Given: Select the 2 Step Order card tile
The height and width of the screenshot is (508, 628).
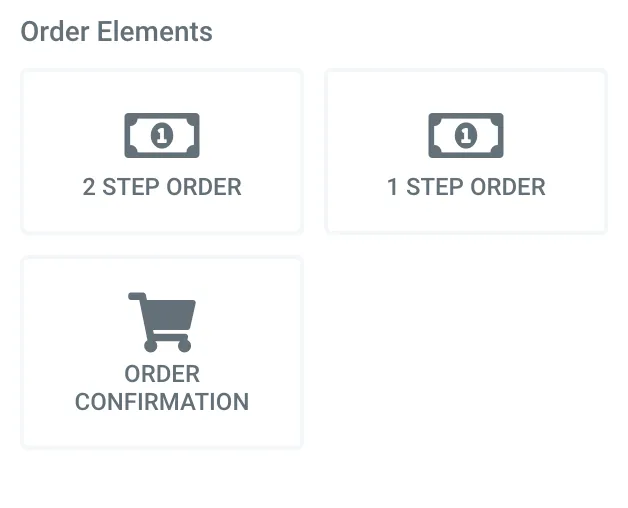Looking at the screenshot, I should click(162, 152).
